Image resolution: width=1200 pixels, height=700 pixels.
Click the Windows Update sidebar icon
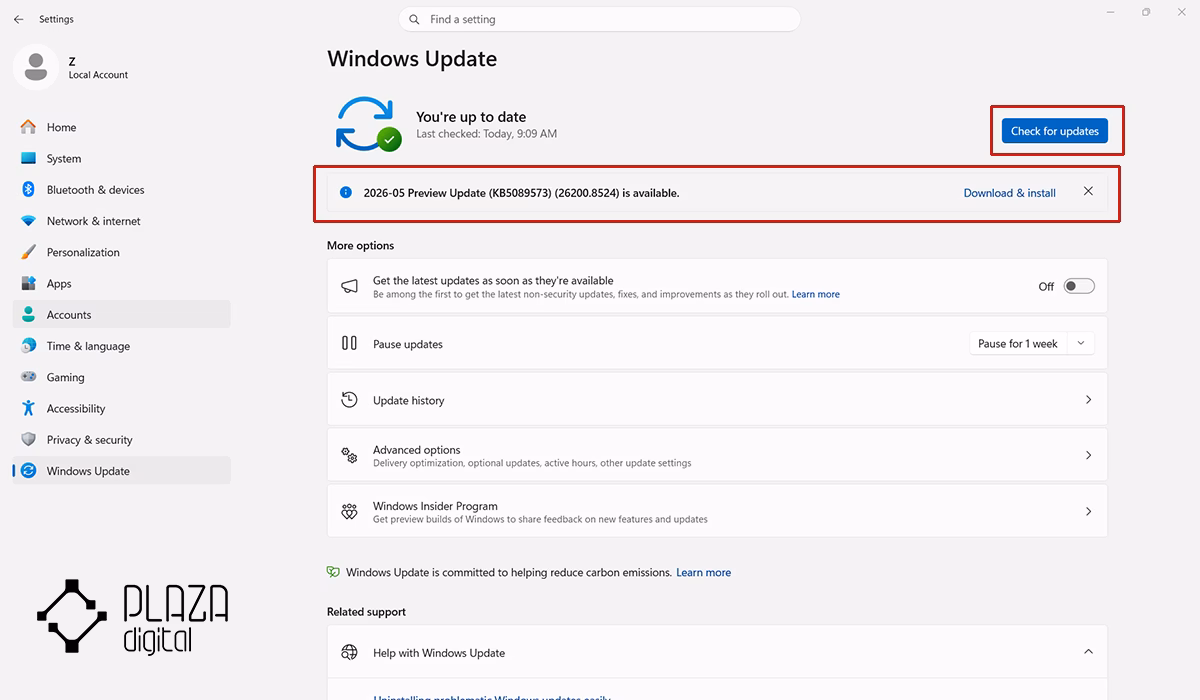(28, 471)
